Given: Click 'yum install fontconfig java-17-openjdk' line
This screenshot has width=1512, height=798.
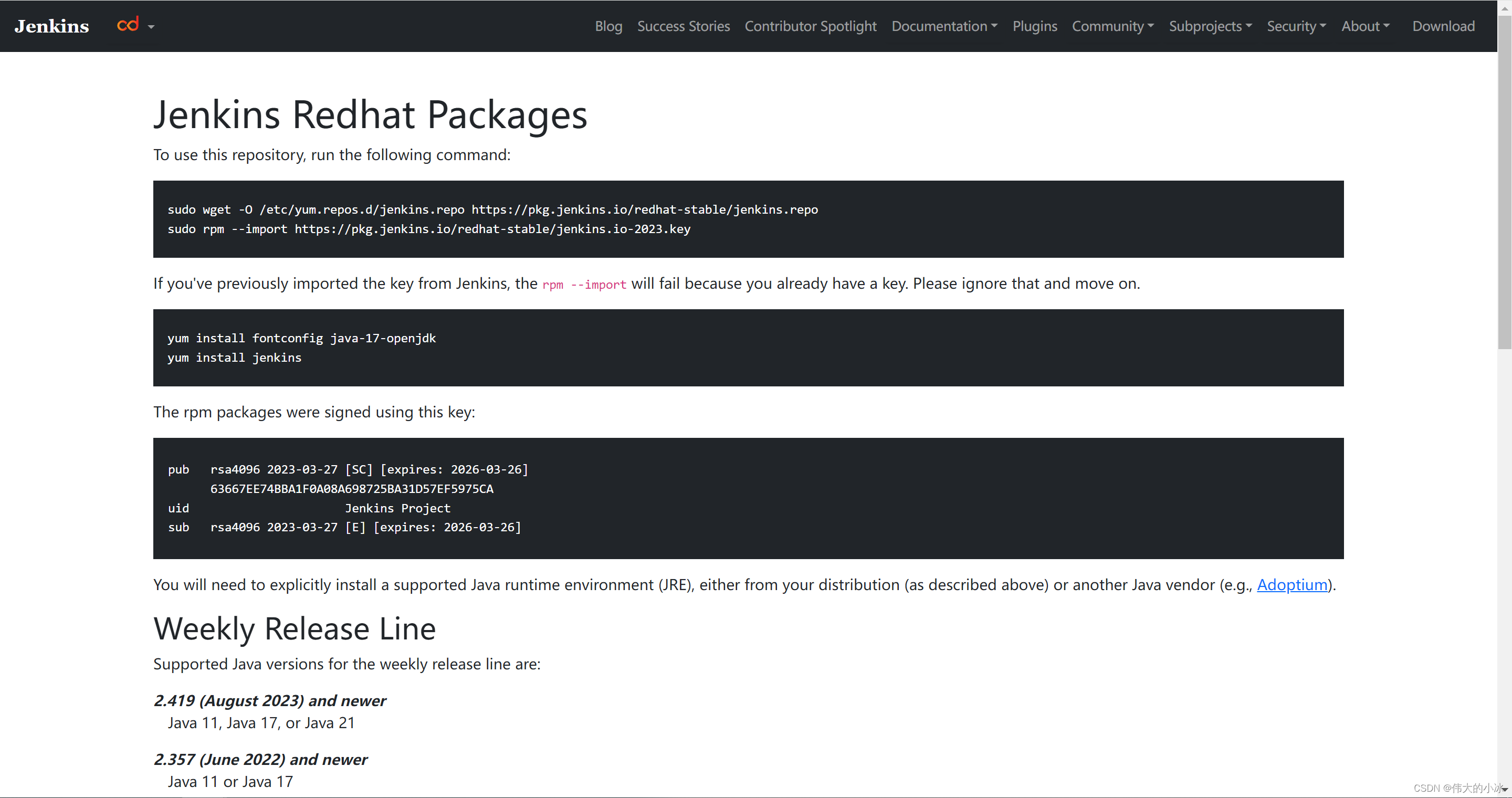Looking at the screenshot, I should tap(301, 338).
